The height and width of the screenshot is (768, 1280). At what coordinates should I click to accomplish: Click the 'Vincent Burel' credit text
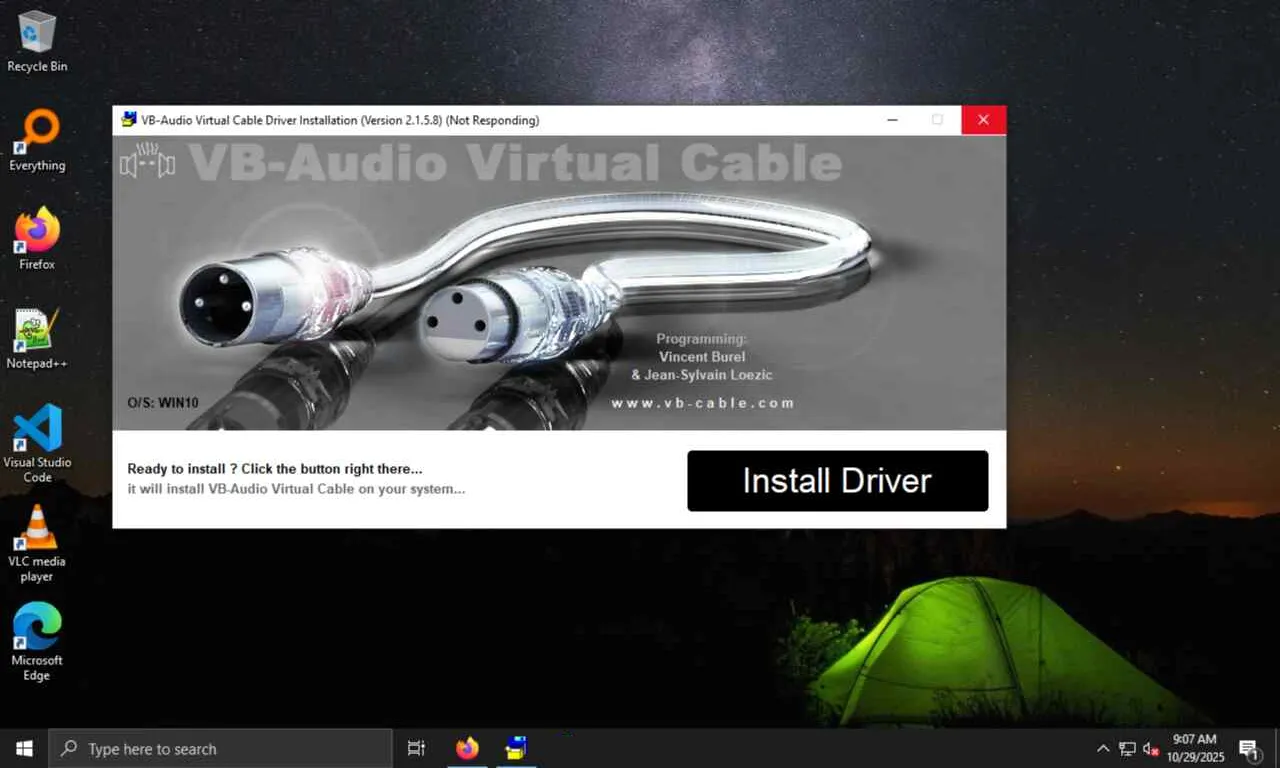click(702, 357)
